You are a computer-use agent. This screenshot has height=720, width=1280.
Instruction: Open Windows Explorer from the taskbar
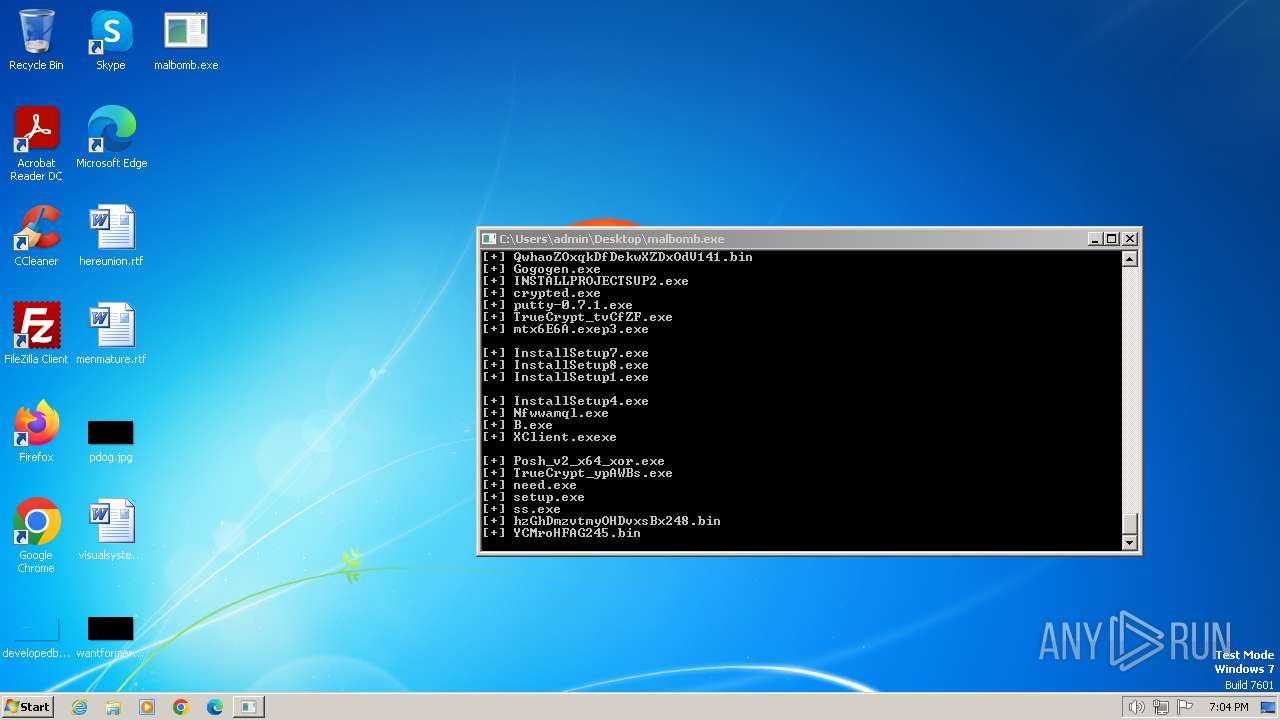pyautogui.click(x=113, y=707)
